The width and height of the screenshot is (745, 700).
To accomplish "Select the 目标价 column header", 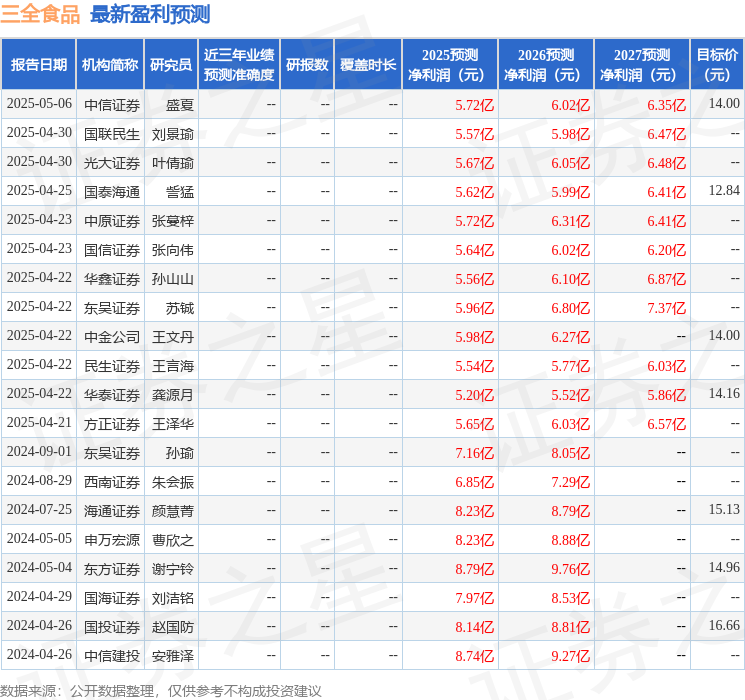I will (x=717, y=64).
